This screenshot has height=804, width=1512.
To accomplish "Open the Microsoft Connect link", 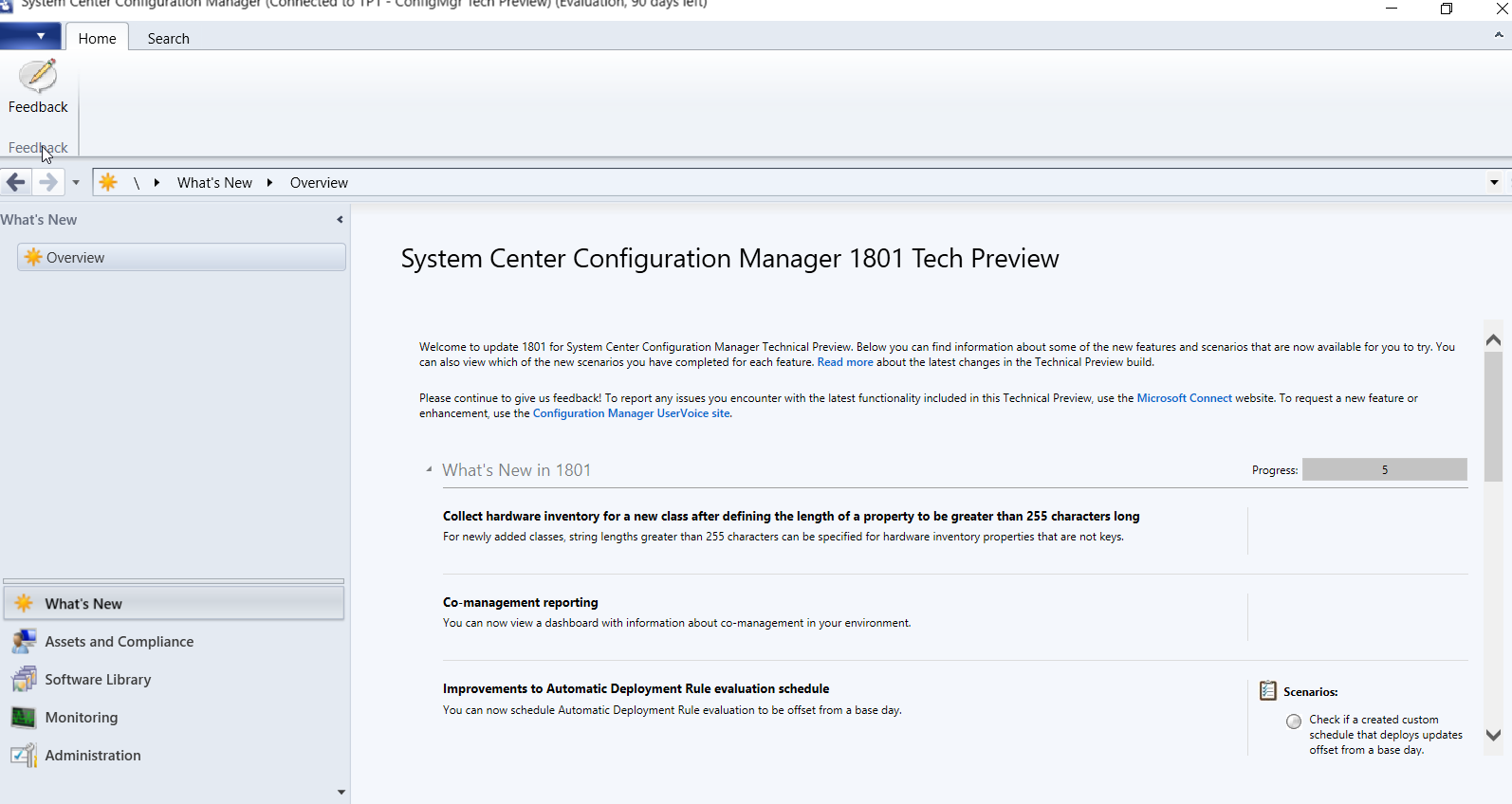I will [x=1184, y=398].
